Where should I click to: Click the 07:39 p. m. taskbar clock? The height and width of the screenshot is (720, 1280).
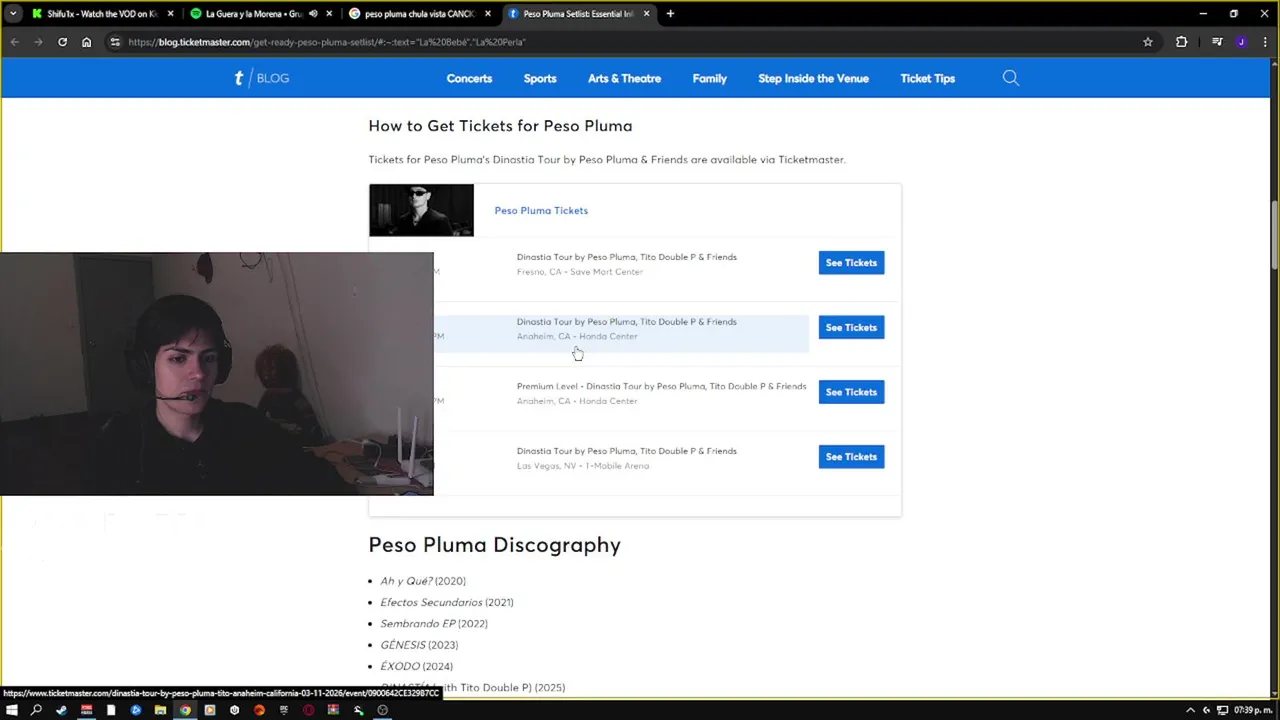[x=1252, y=710]
